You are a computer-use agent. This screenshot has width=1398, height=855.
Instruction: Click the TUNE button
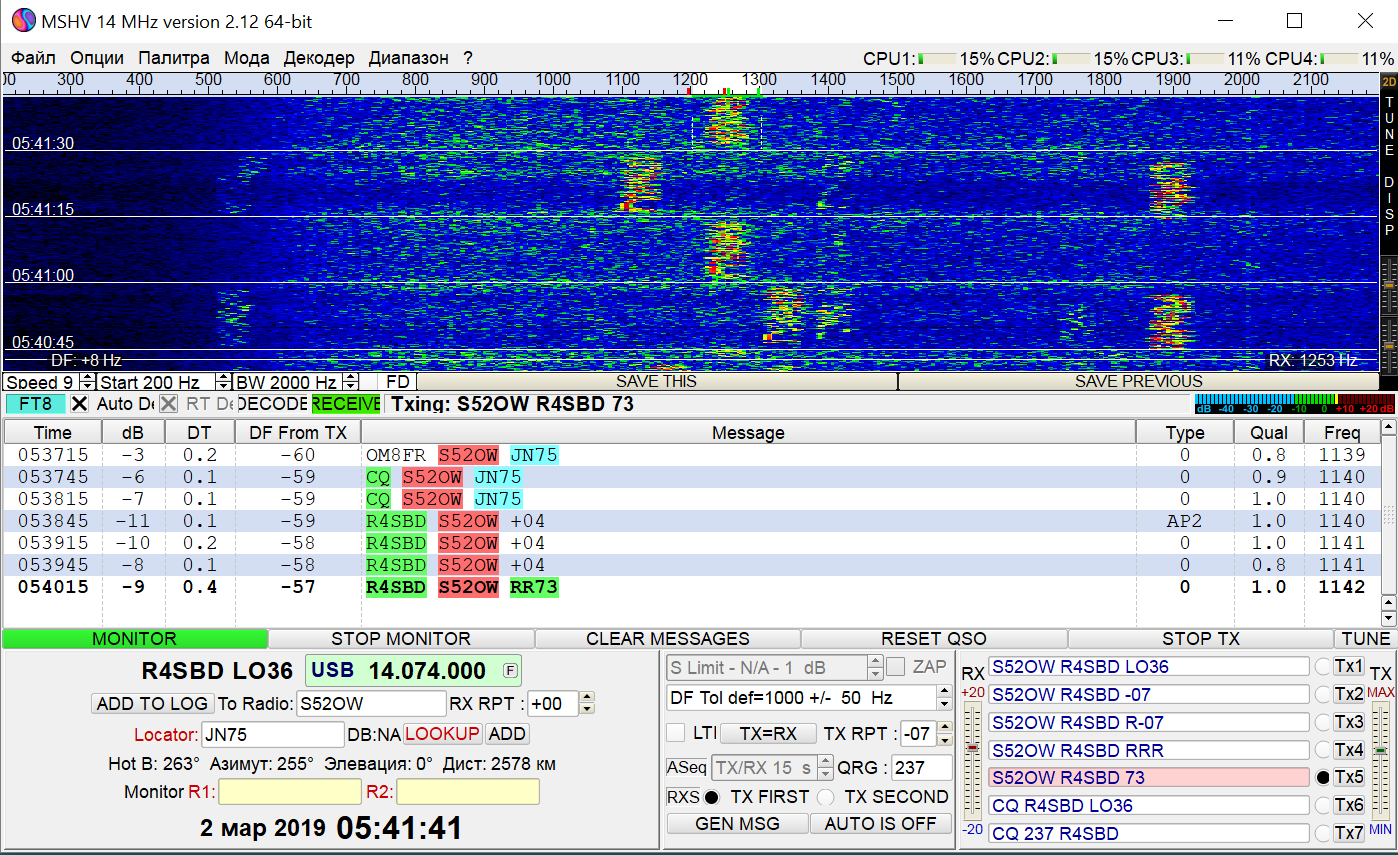click(x=1365, y=638)
